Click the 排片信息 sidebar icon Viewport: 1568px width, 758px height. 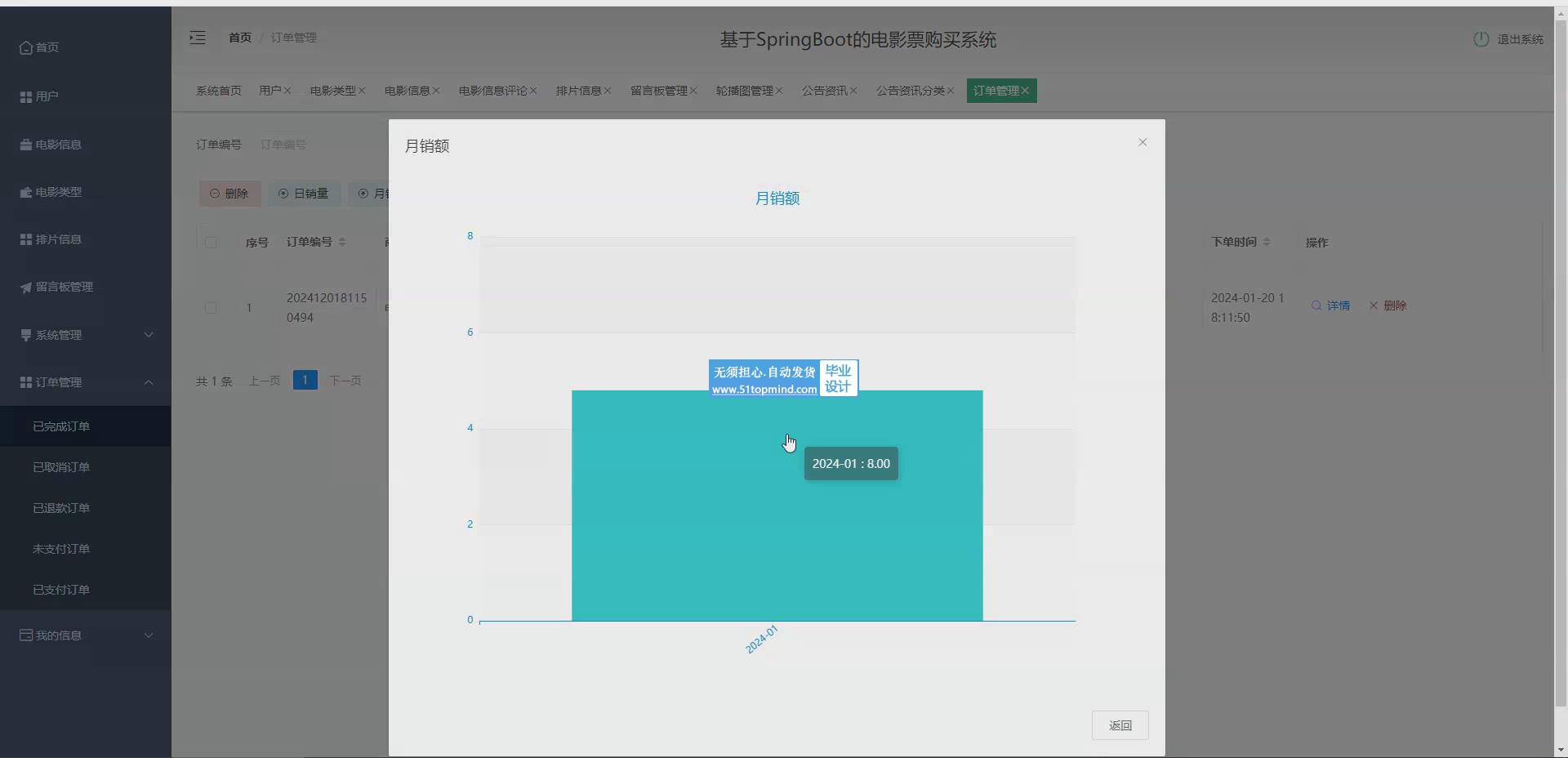point(26,239)
